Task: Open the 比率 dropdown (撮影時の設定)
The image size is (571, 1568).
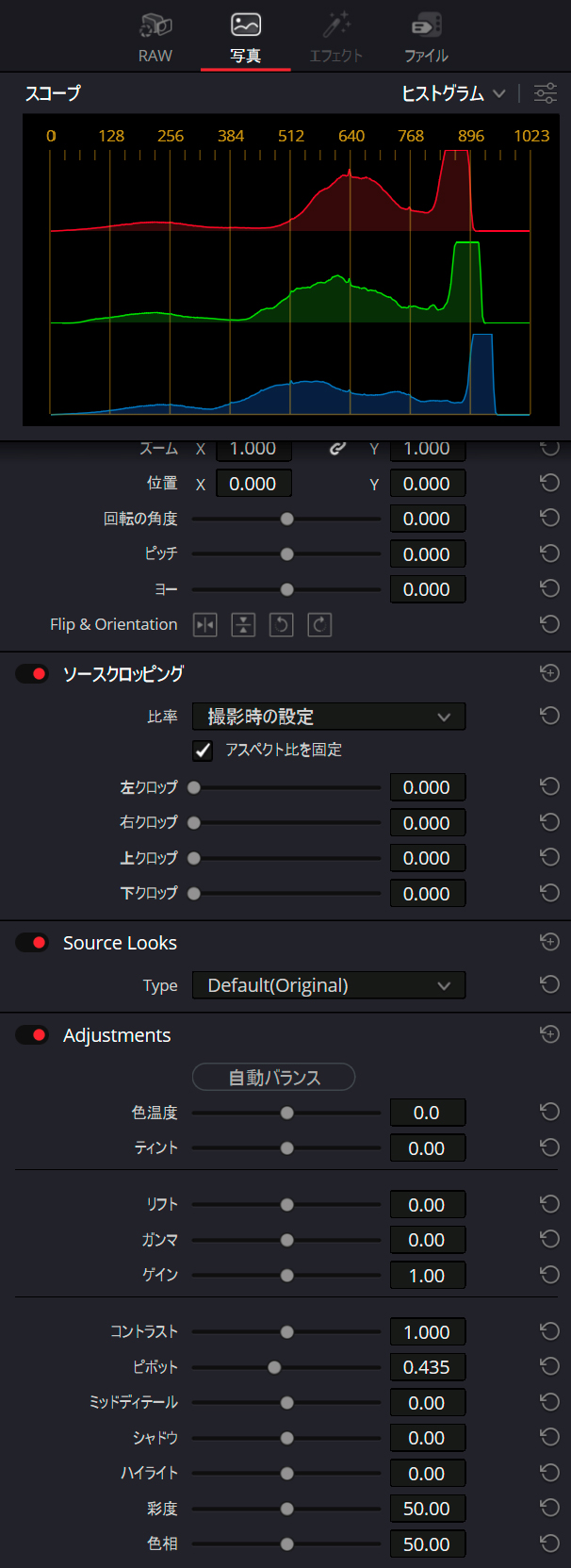Action: [329, 717]
